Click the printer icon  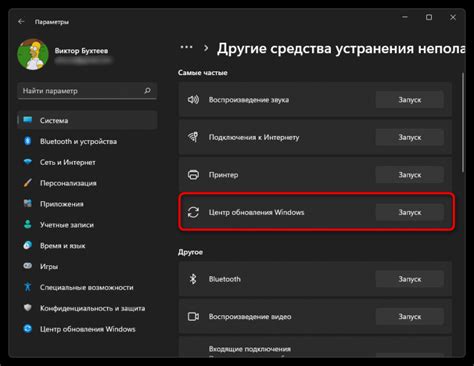point(193,175)
